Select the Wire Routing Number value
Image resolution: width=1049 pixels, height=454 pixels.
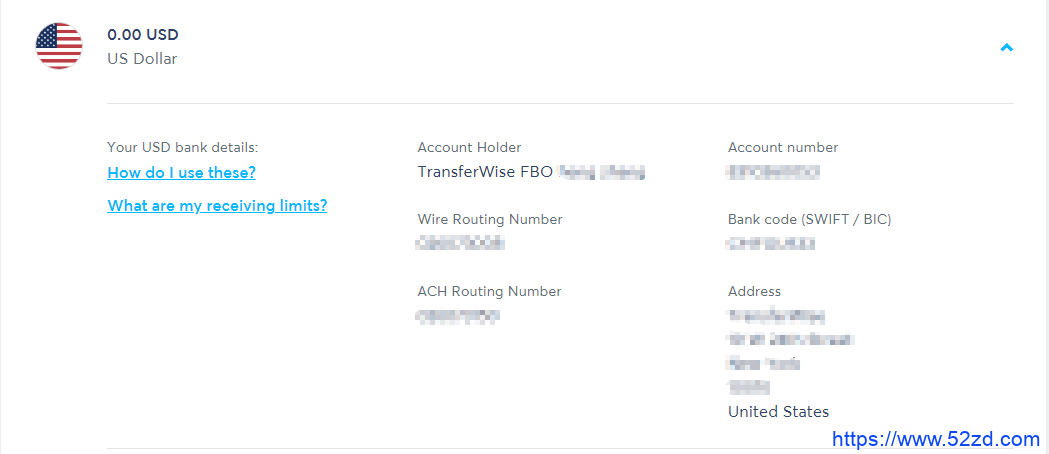click(x=460, y=243)
